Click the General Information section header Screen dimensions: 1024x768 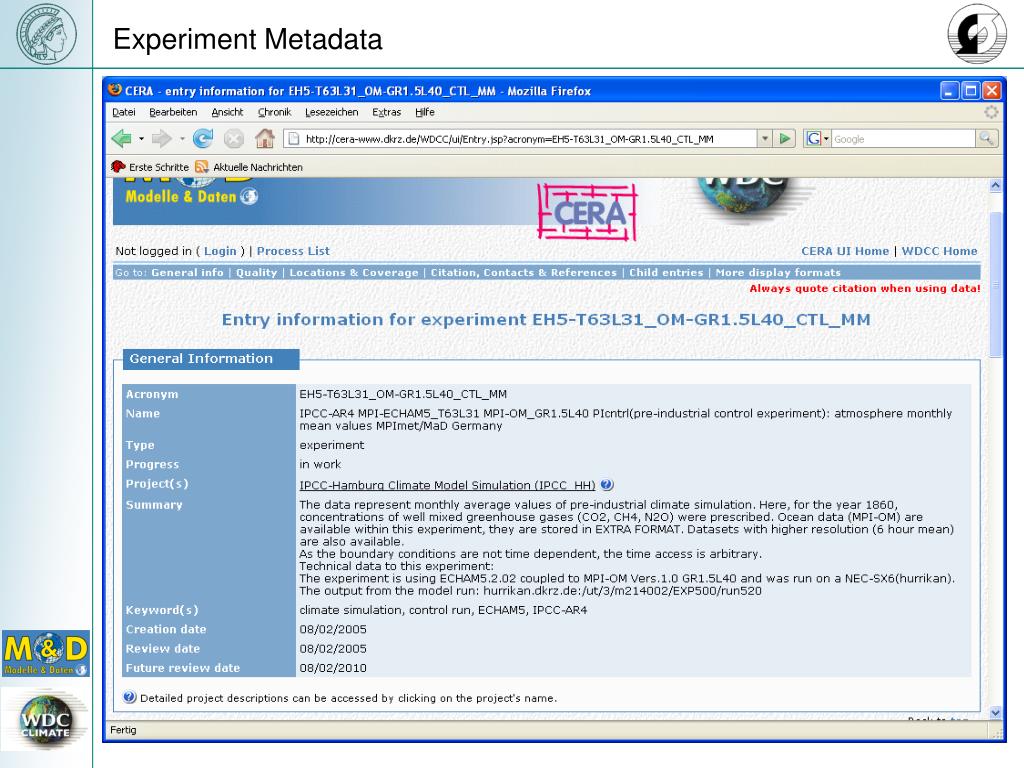211,359
